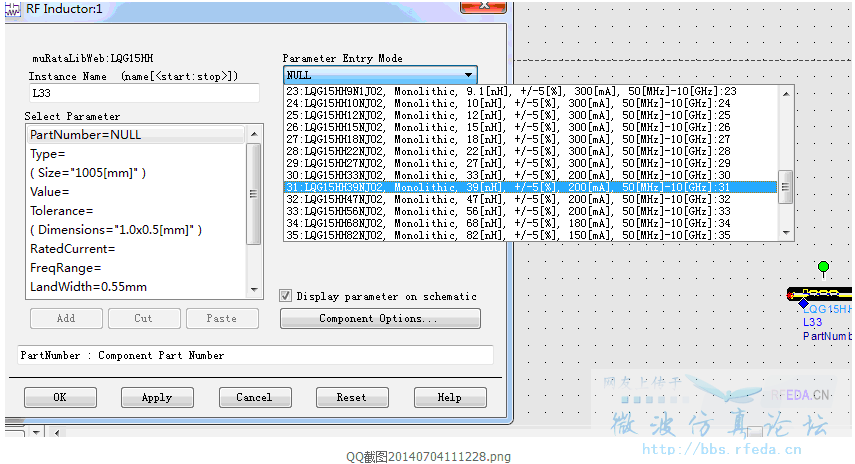Image resolution: width=855 pixels, height=464 pixels.
Task: Select part 30 LQG15HH33NJ02, 33 nH
Action: pos(531,175)
